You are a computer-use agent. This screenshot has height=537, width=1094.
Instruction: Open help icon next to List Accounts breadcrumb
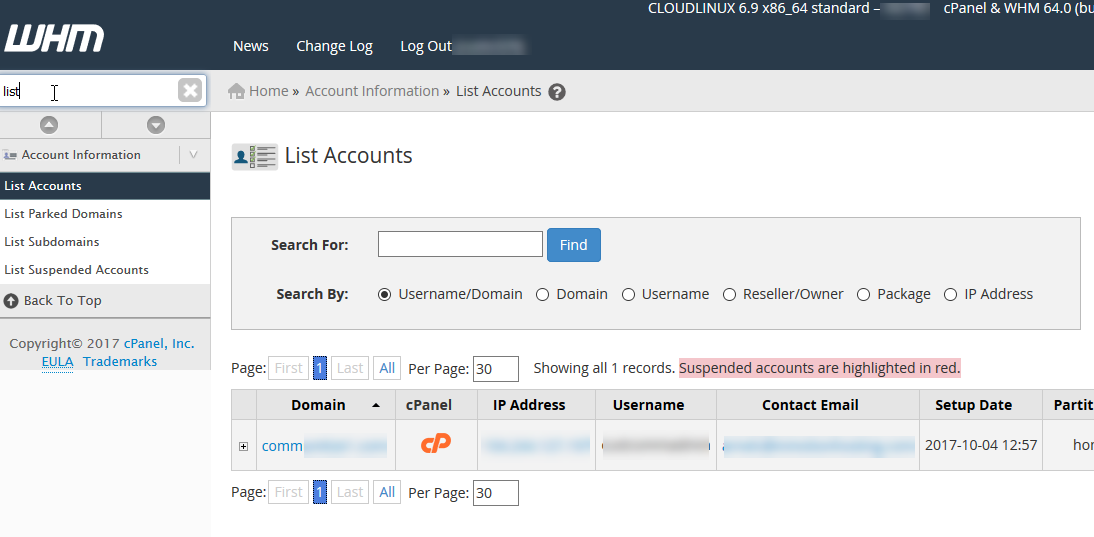click(557, 92)
